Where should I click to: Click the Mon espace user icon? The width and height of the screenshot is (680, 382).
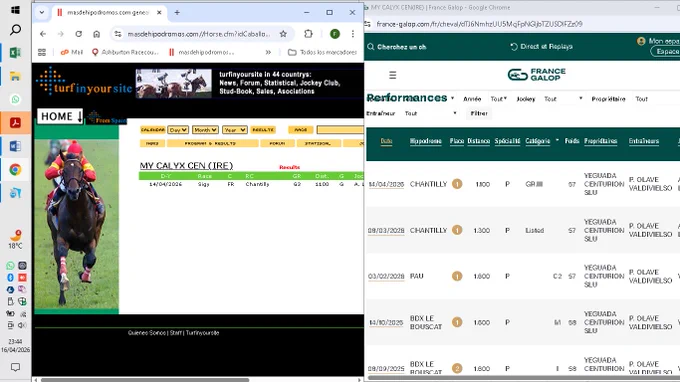point(641,41)
